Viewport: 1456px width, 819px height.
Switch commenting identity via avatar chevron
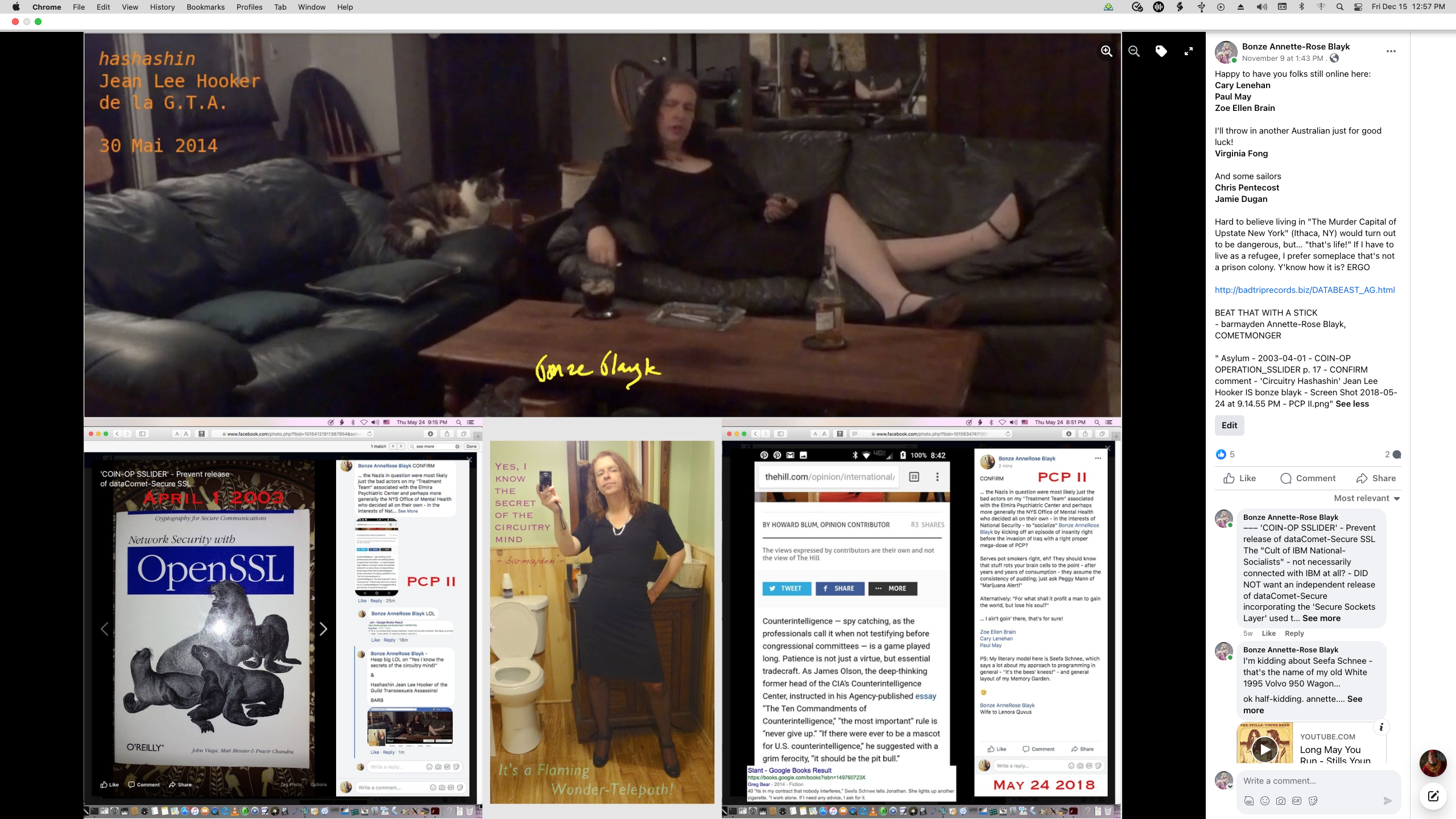(1230, 787)
